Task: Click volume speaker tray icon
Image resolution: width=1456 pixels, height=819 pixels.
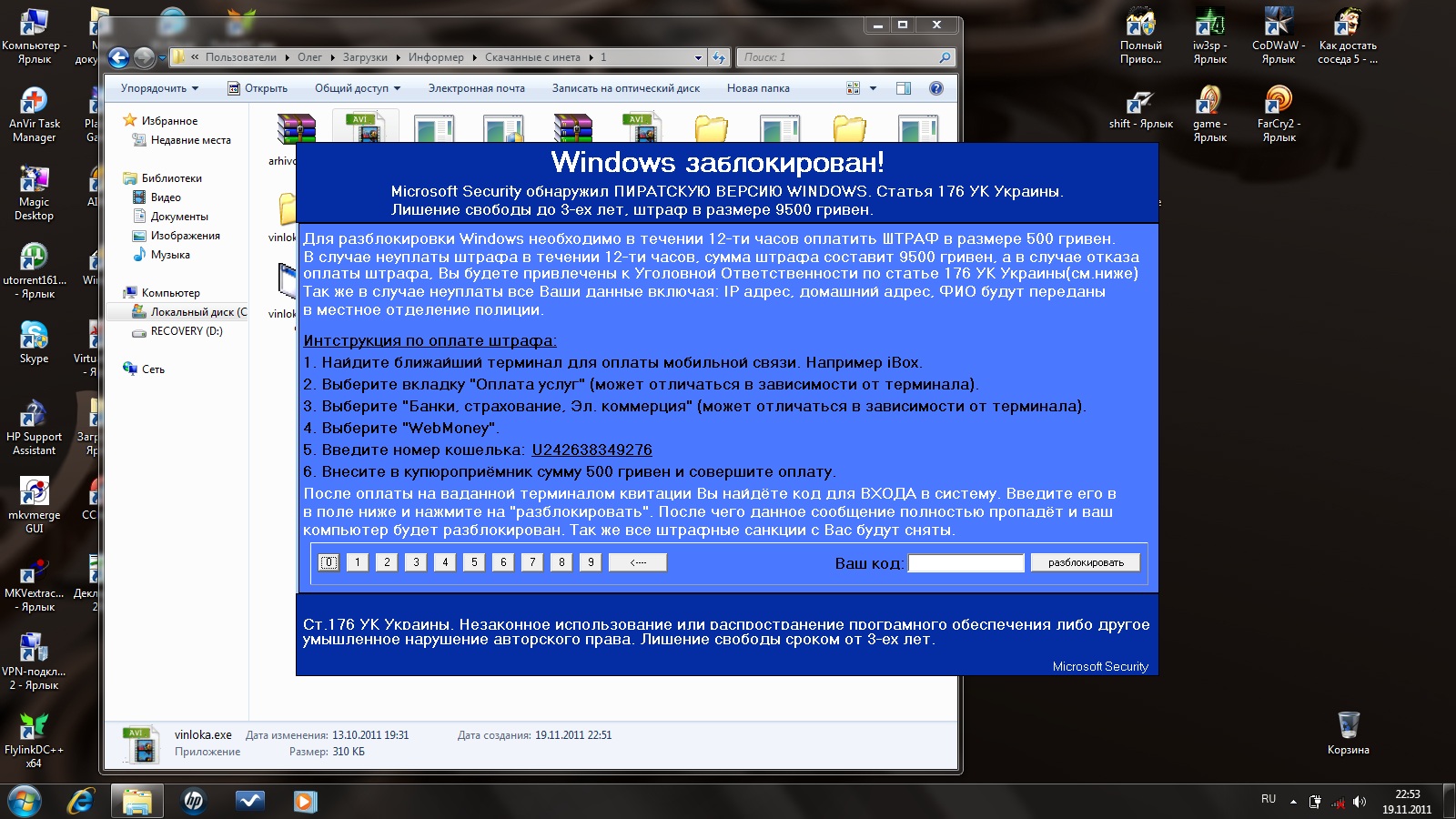Action: tap(1360, 802)
